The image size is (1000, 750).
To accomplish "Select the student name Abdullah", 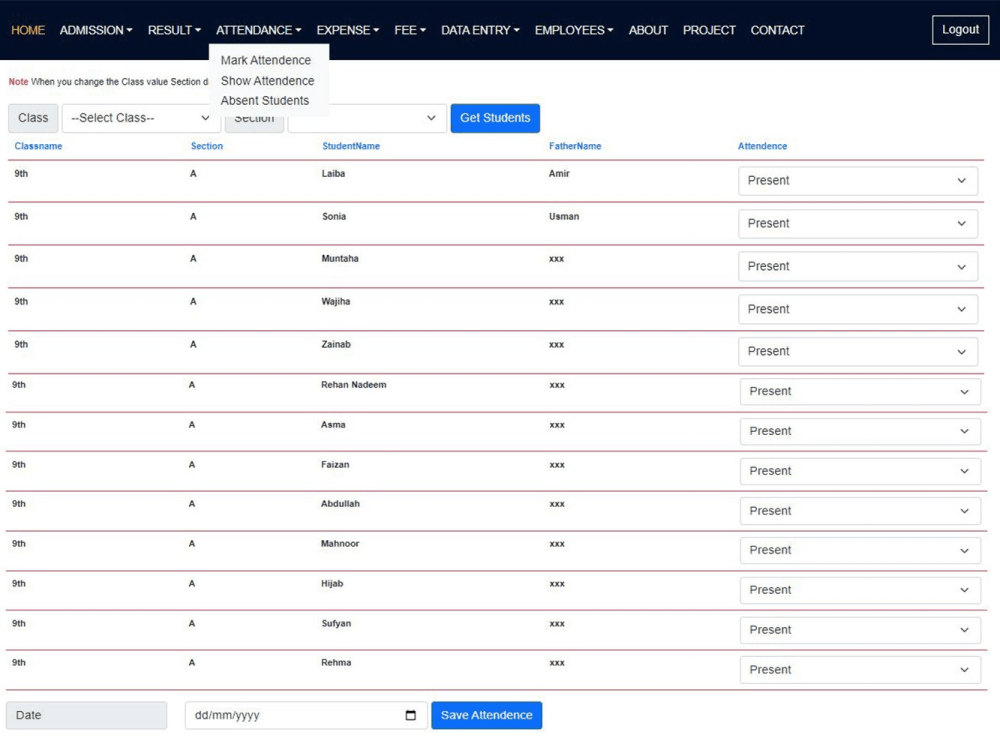I will tap(340, 504).
